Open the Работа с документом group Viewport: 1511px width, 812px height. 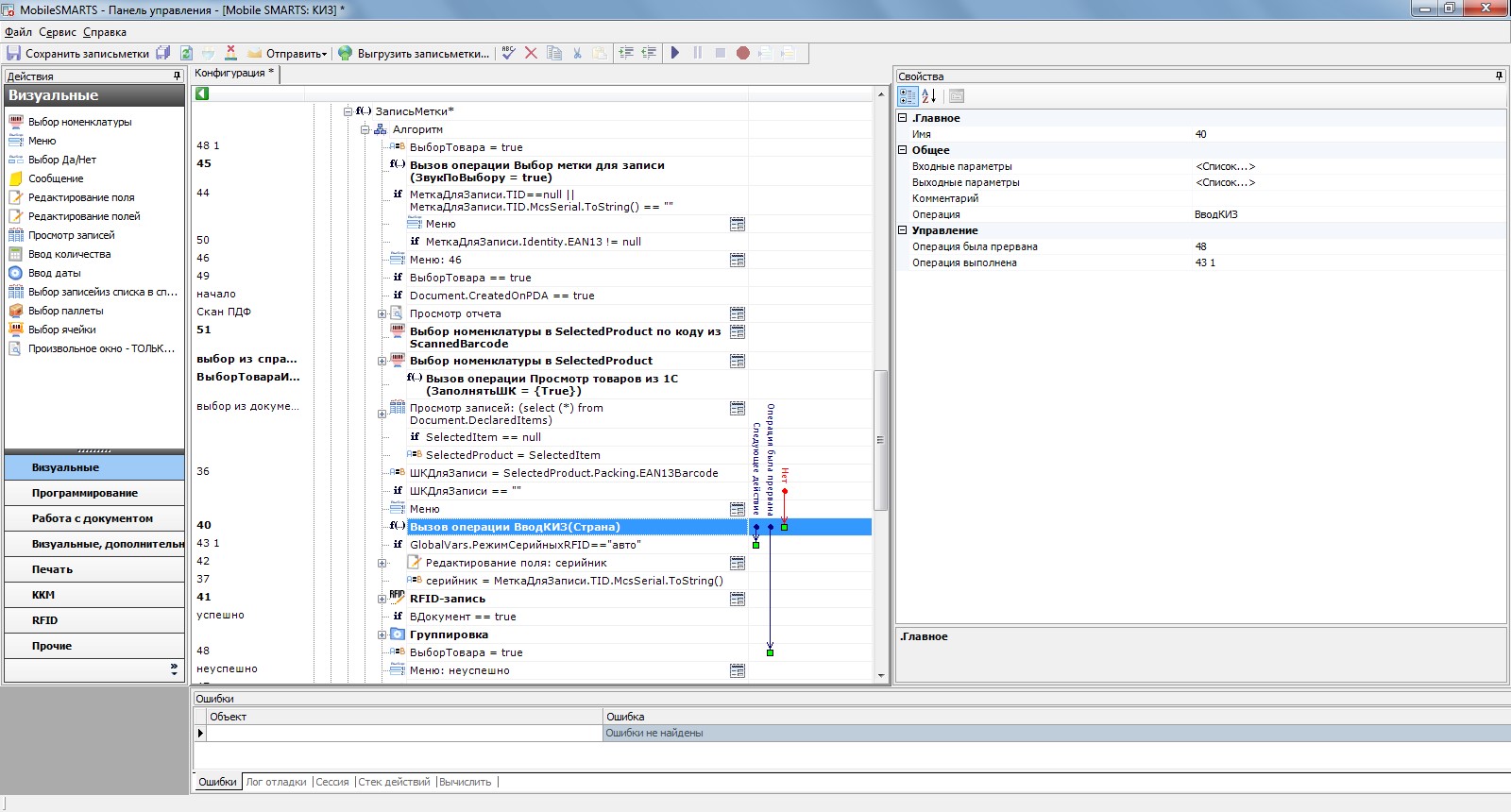point(94,518)
